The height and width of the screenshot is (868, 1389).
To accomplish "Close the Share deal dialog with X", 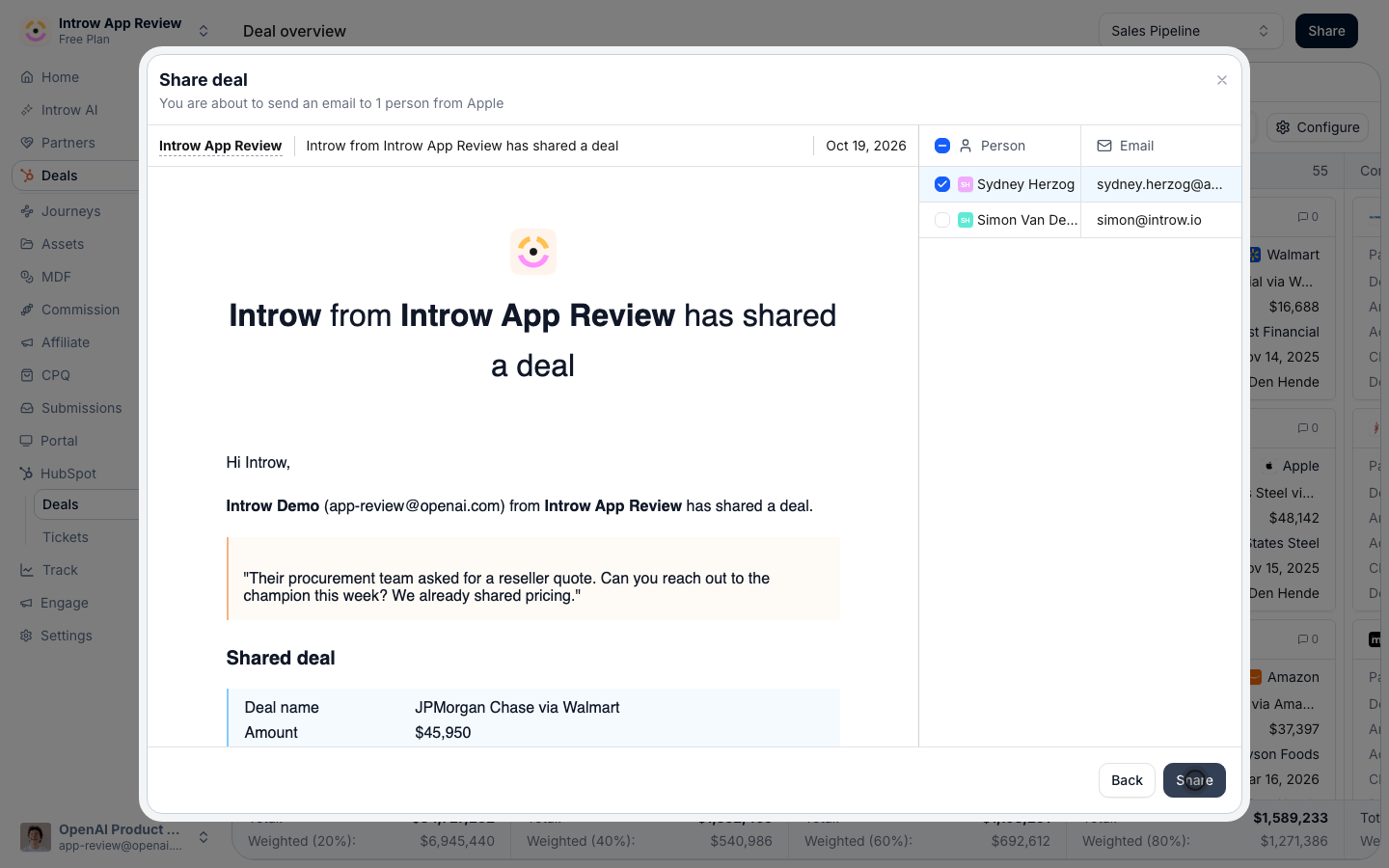I will tap(1222, 80).
